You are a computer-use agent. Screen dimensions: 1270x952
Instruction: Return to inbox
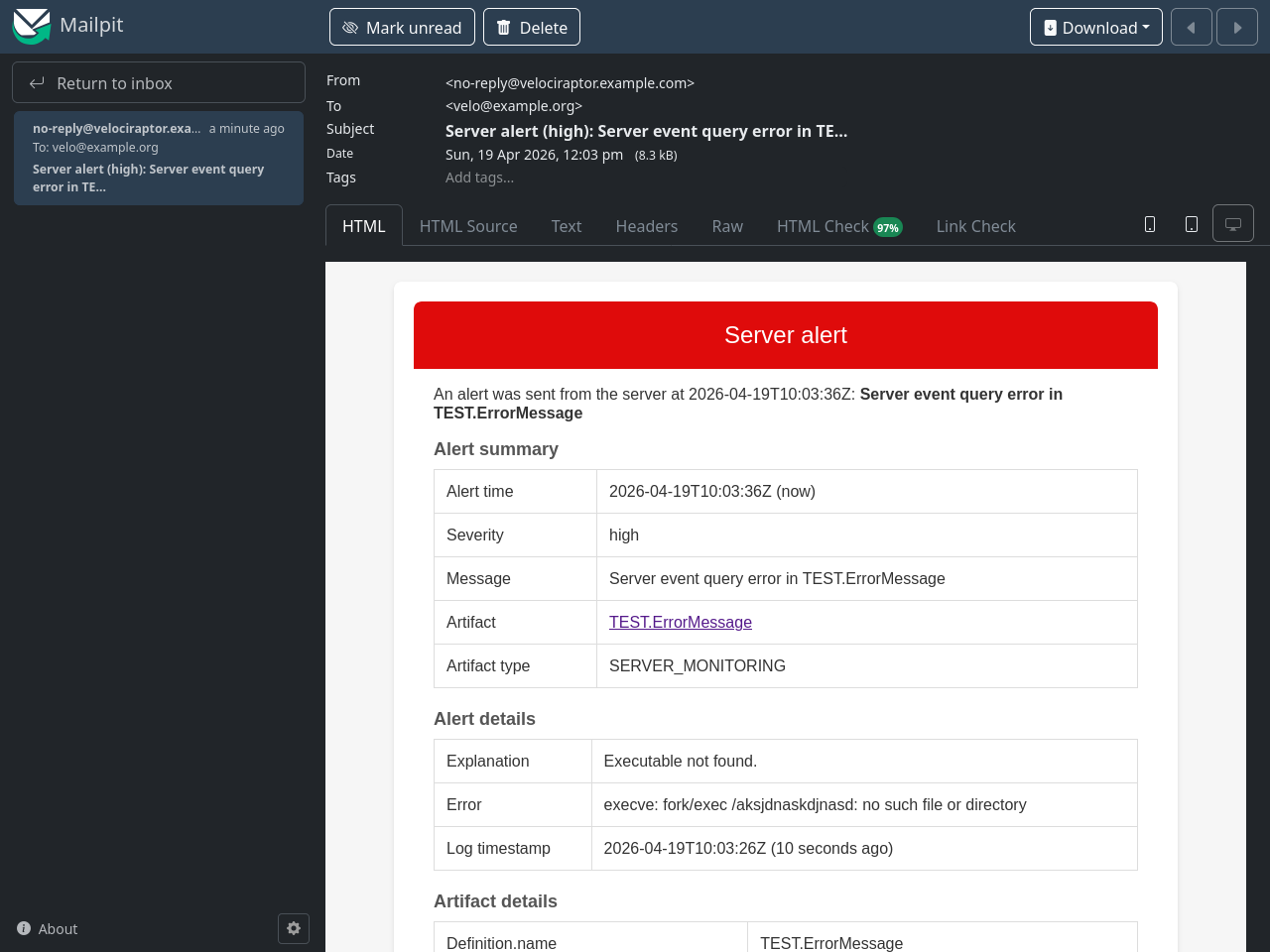[x=159, y=82]
